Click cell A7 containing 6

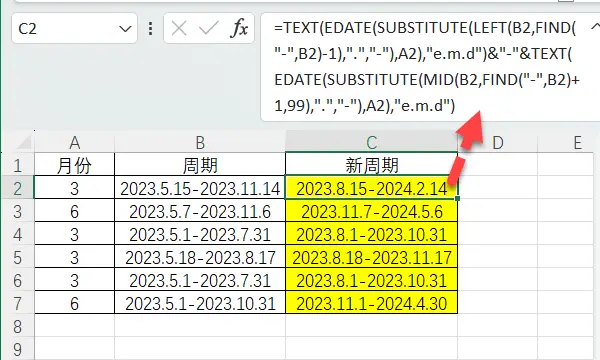[x=75, y=303]
